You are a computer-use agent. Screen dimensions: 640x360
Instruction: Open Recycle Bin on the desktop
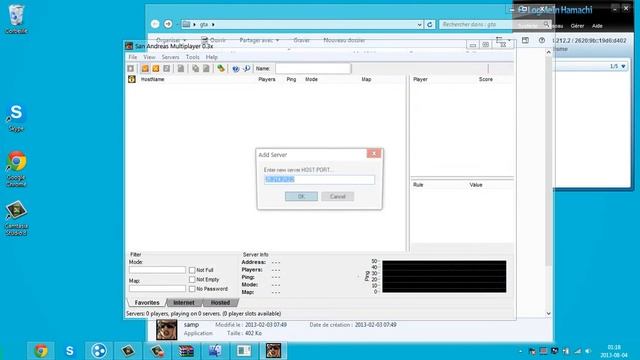pos(16,19)
